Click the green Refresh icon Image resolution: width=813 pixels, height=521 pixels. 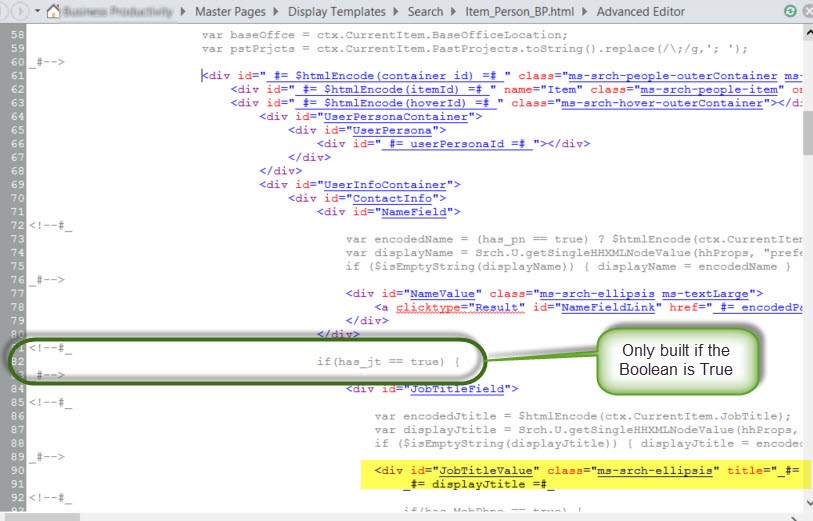tap(791, 12)
